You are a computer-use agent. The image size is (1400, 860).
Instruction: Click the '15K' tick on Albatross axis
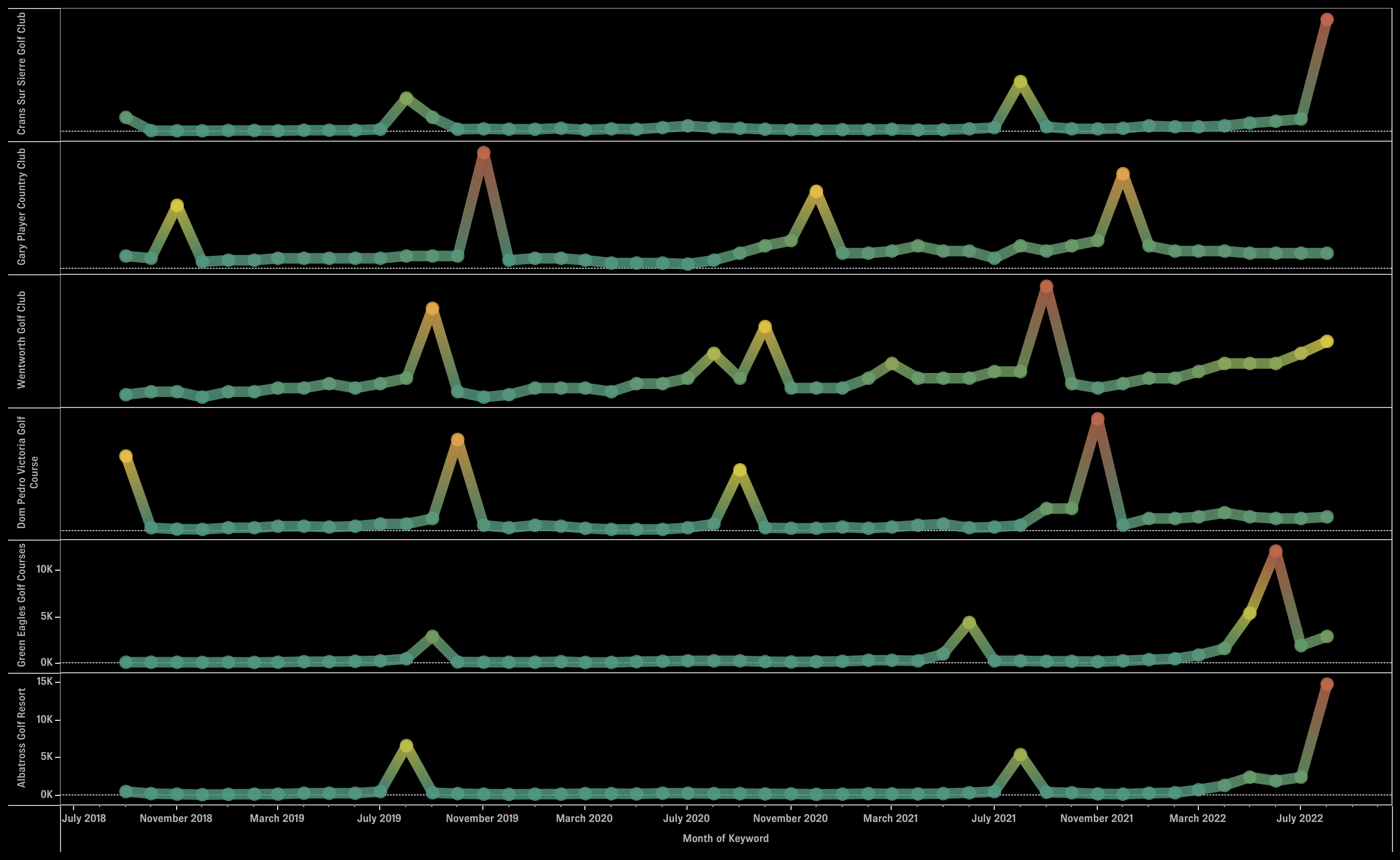click(45, 681)
